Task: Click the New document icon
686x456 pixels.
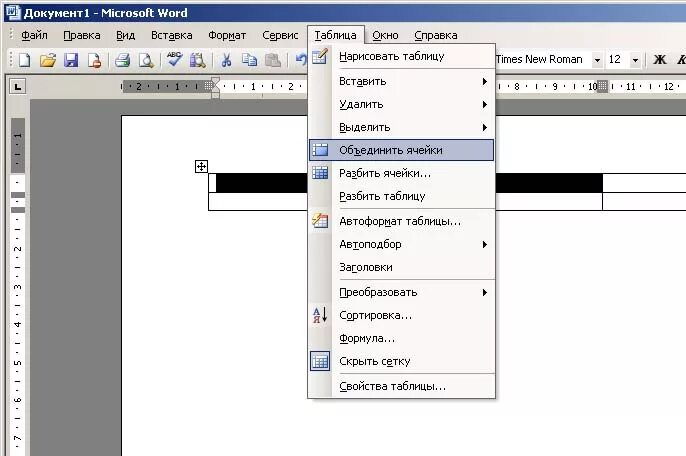Action: (x=24, y=60)
